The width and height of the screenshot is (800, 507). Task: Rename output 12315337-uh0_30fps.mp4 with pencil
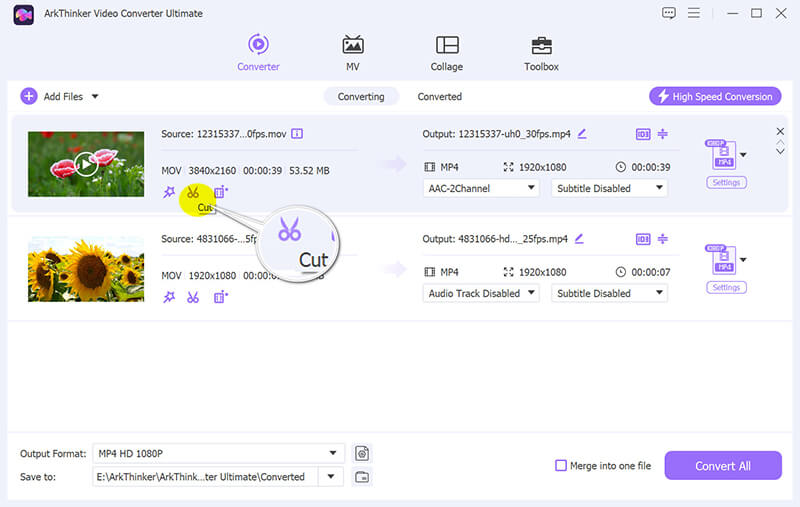coord(582,134)
